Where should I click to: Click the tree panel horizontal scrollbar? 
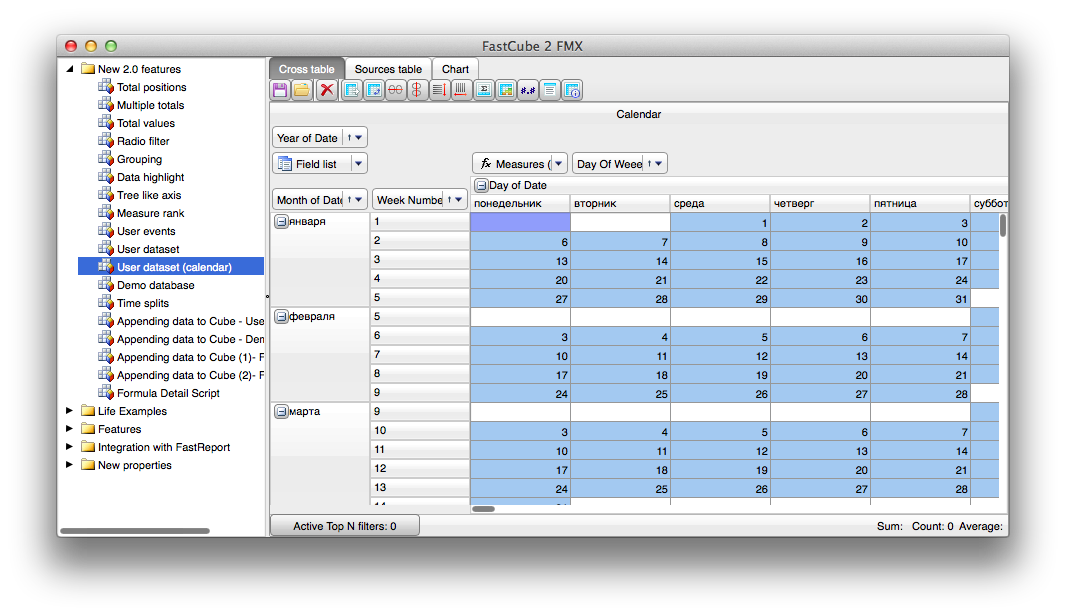(135, 530)
